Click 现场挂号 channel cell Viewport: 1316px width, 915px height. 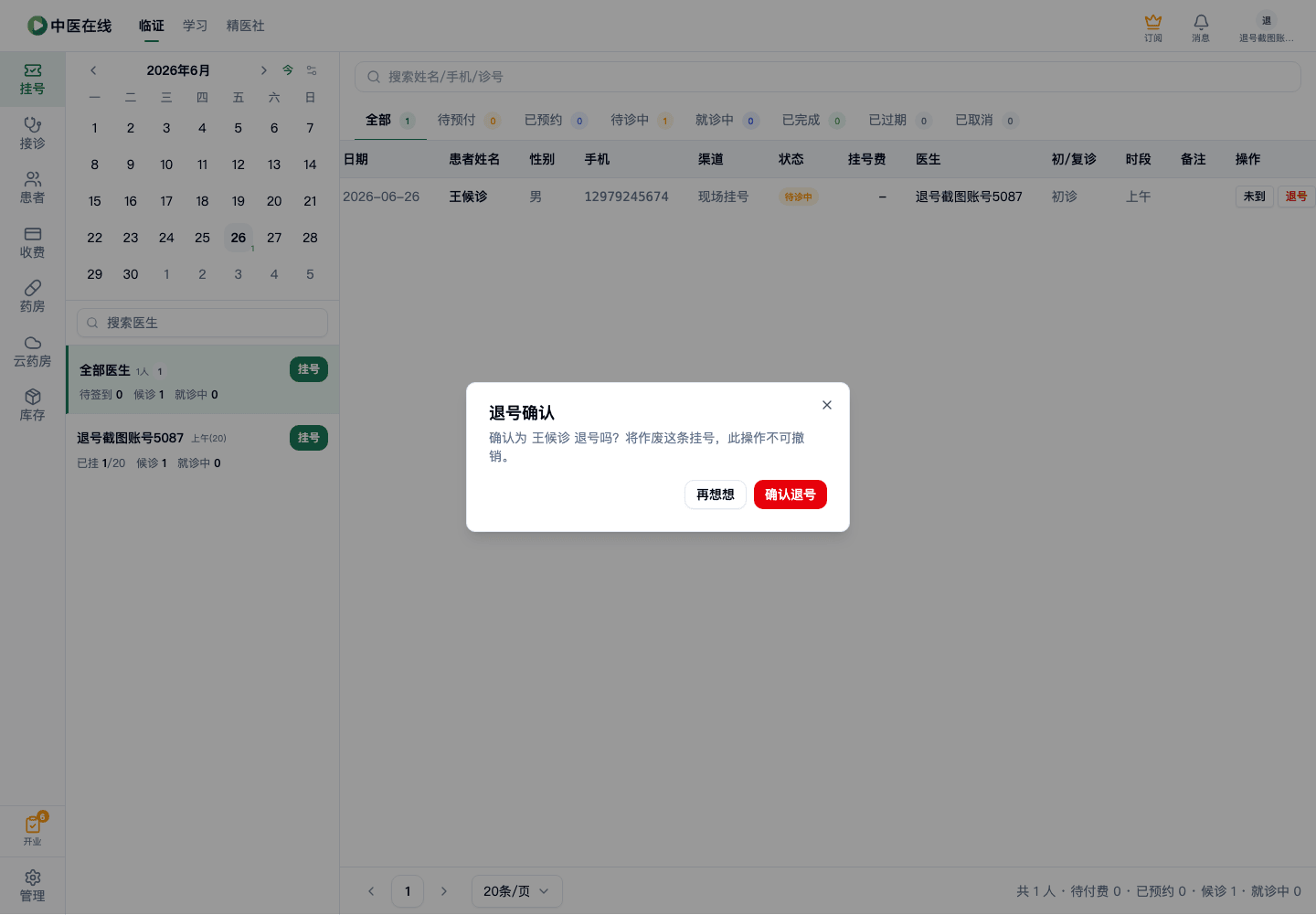724,197
